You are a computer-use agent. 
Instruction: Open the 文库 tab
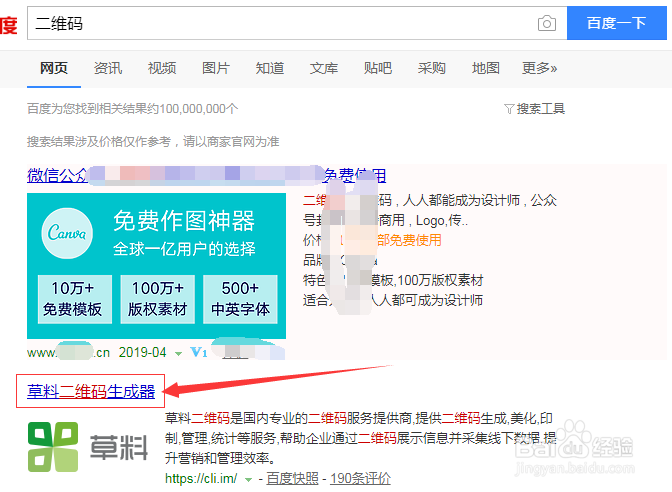click(324, 68)
